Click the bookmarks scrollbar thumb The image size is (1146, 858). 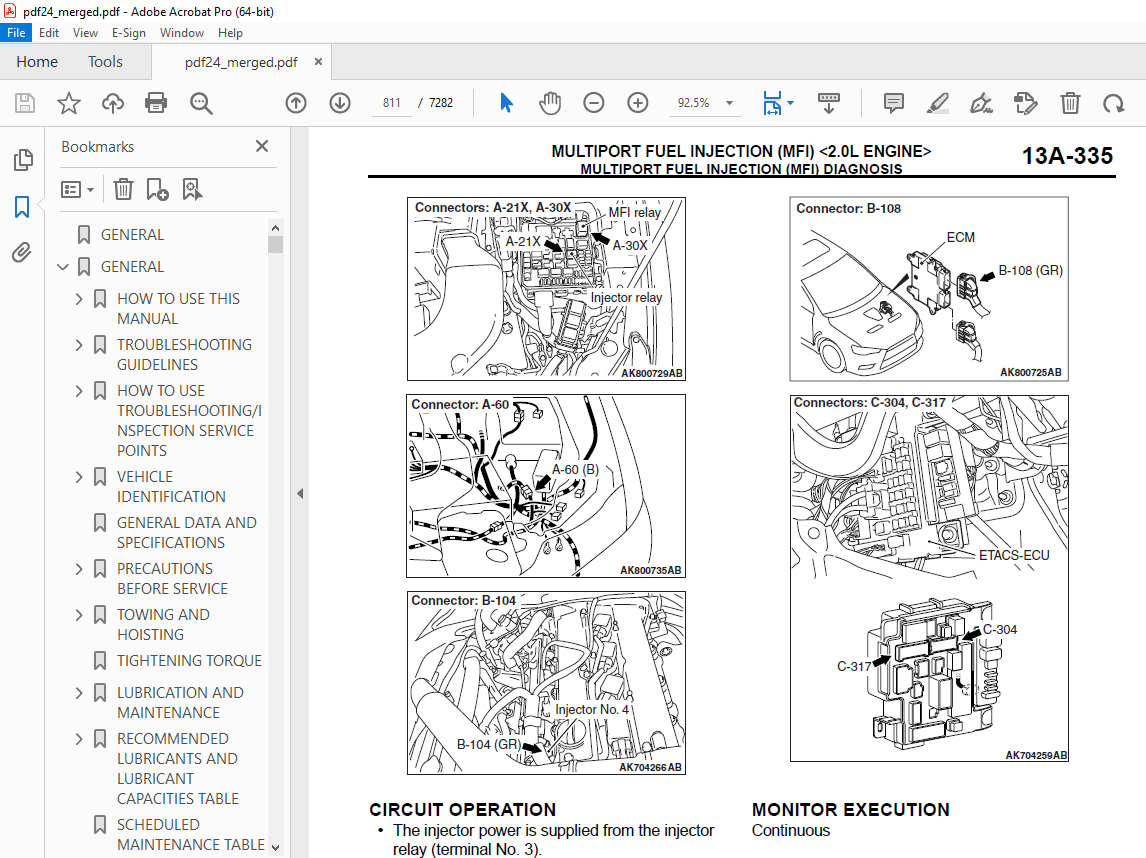pos(276,244)
